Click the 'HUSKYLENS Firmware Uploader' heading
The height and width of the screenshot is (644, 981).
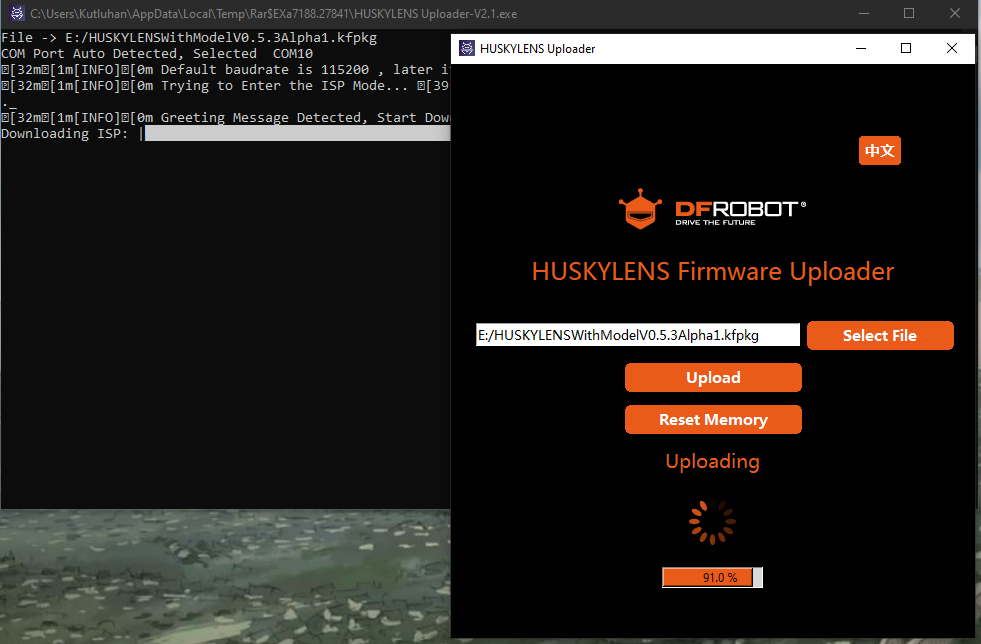click(x=713, y=272)
